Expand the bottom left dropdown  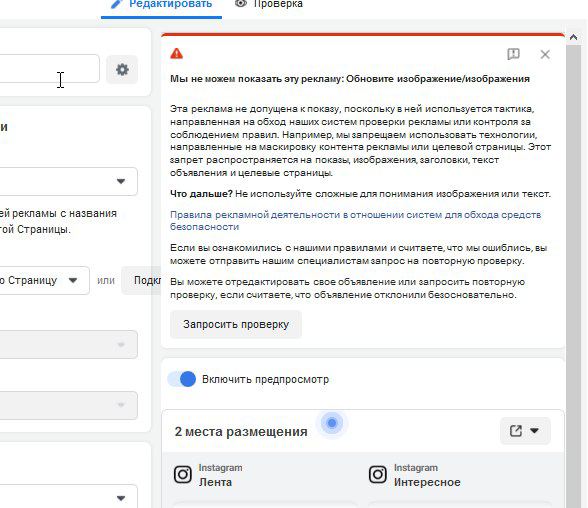point(69,498)
